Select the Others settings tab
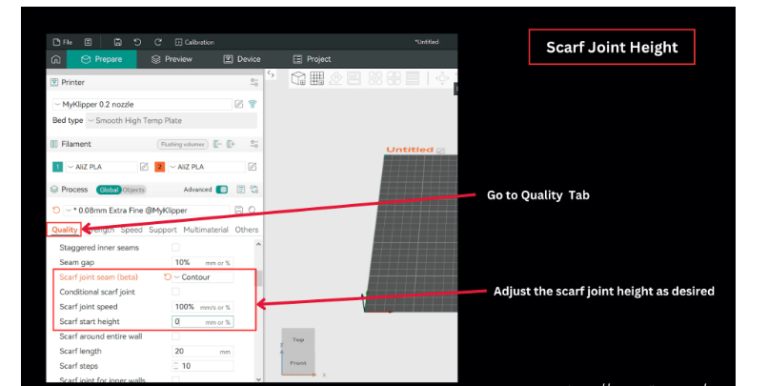This screenshot has height=386, width=768. (246, 230)
